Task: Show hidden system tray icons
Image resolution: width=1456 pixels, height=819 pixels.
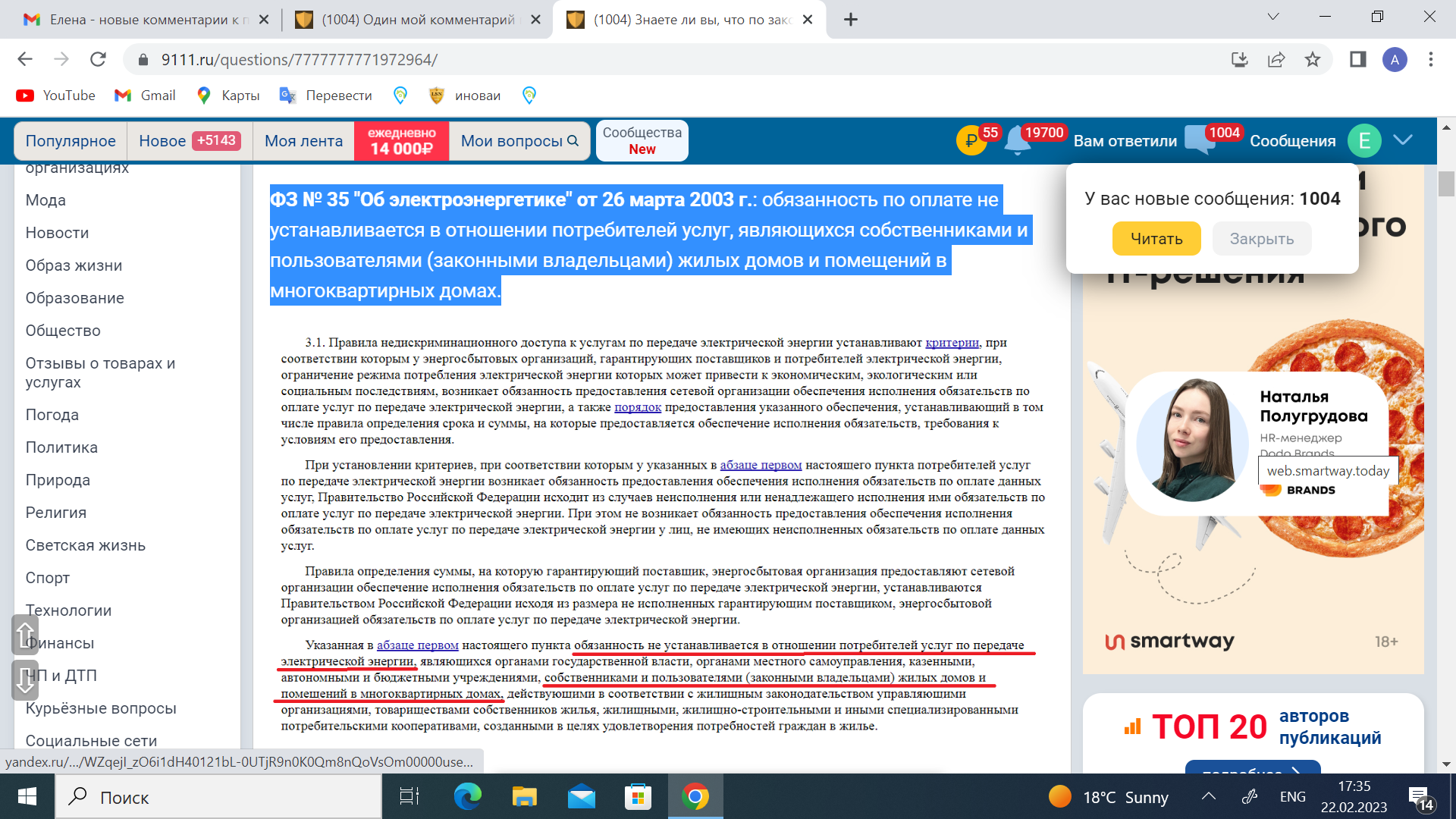Action: pos(1209,796)
